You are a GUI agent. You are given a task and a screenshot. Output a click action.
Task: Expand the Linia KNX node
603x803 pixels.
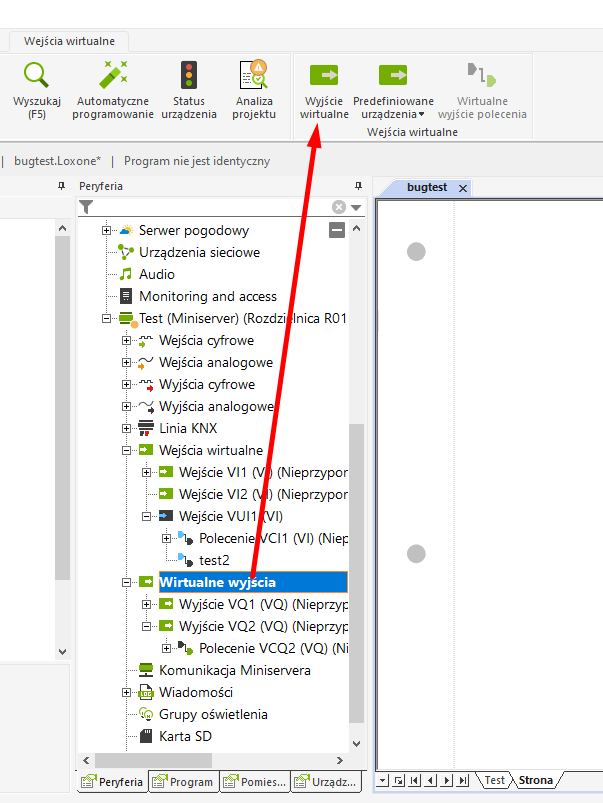(x=127, y=429)
